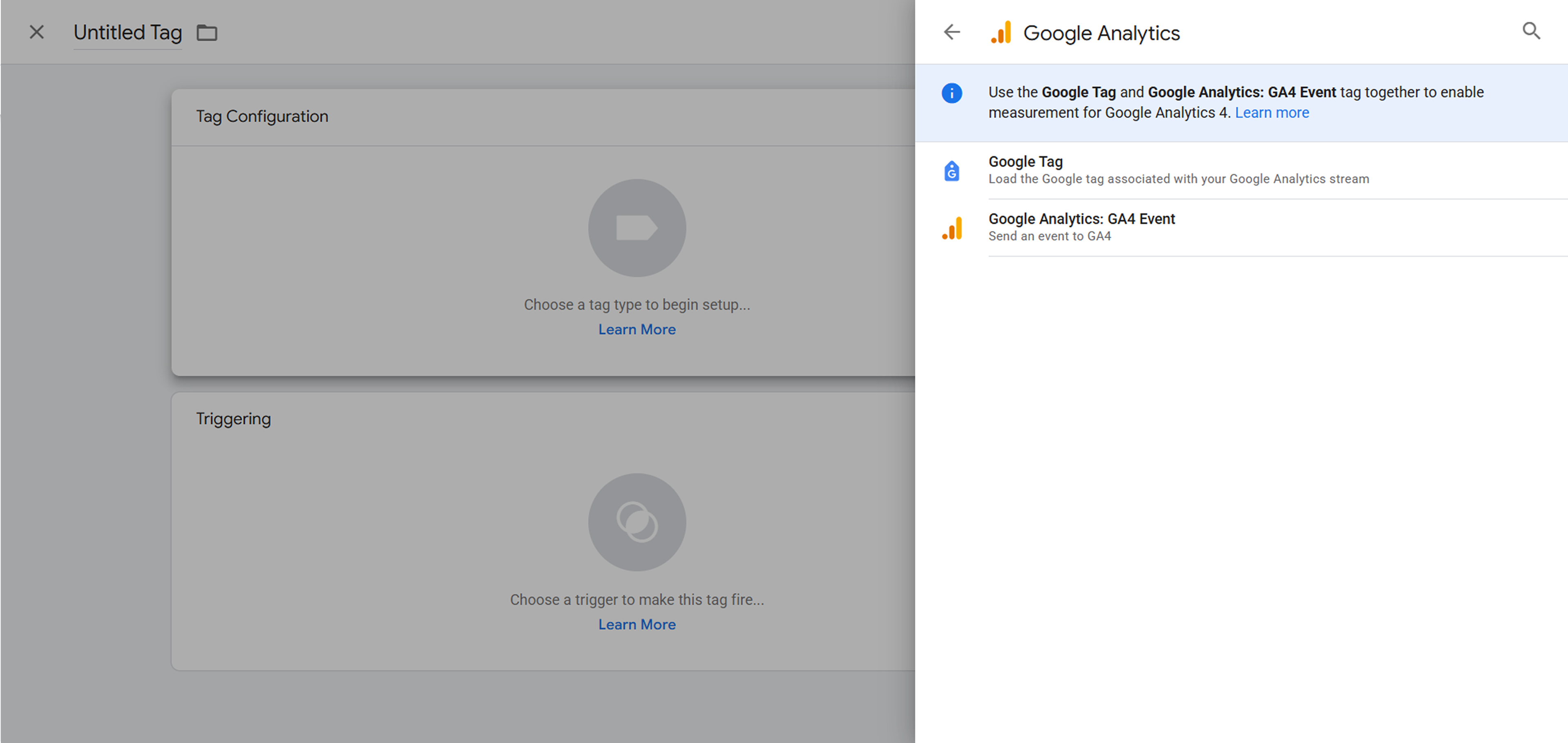Select the Google Tag tag type

coord(1241,170)
